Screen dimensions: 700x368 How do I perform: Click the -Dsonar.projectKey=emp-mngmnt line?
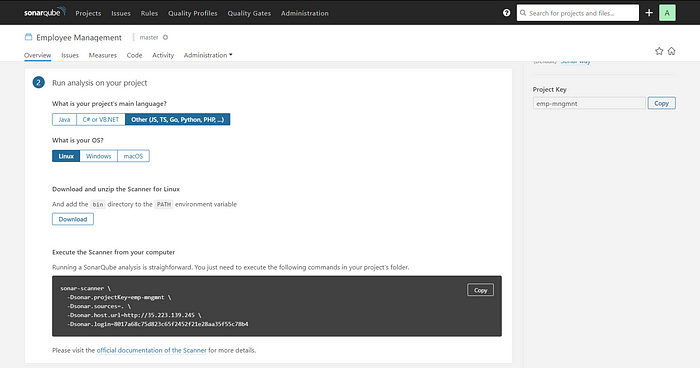[119, 297]
